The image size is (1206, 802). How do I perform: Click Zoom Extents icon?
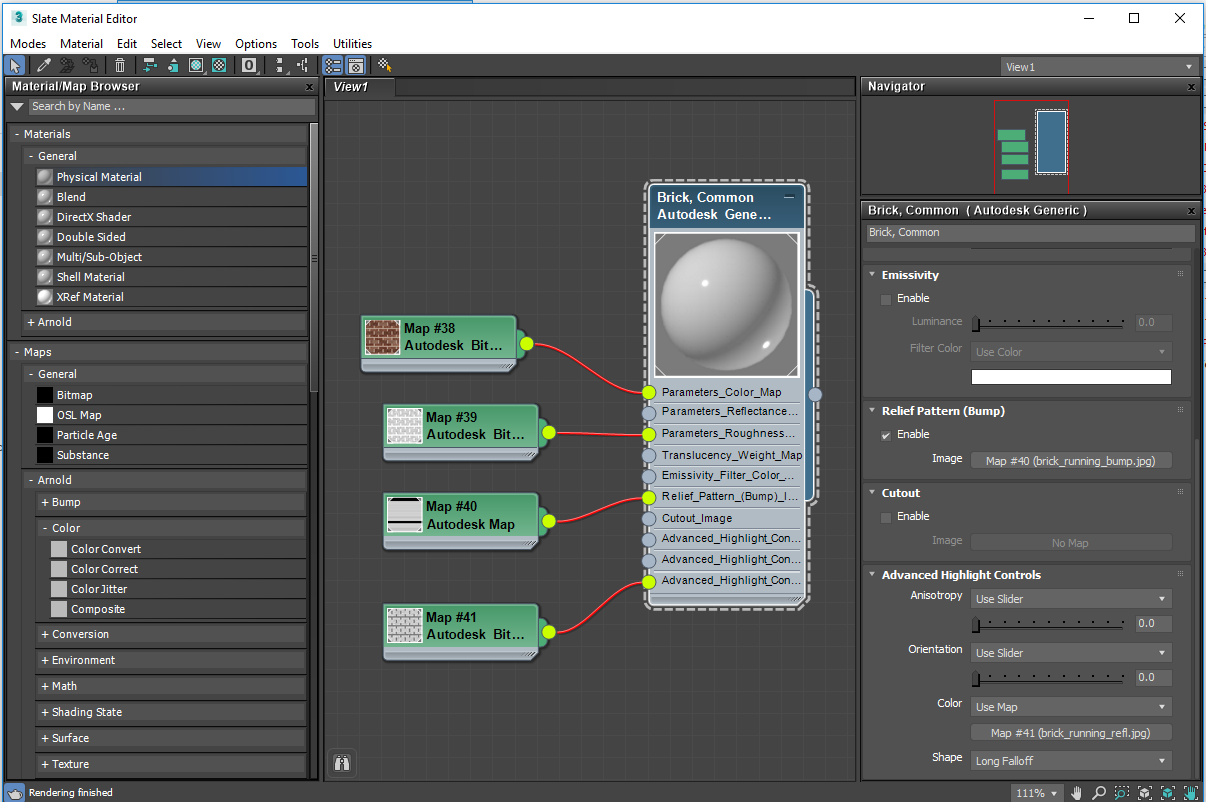1145,793
